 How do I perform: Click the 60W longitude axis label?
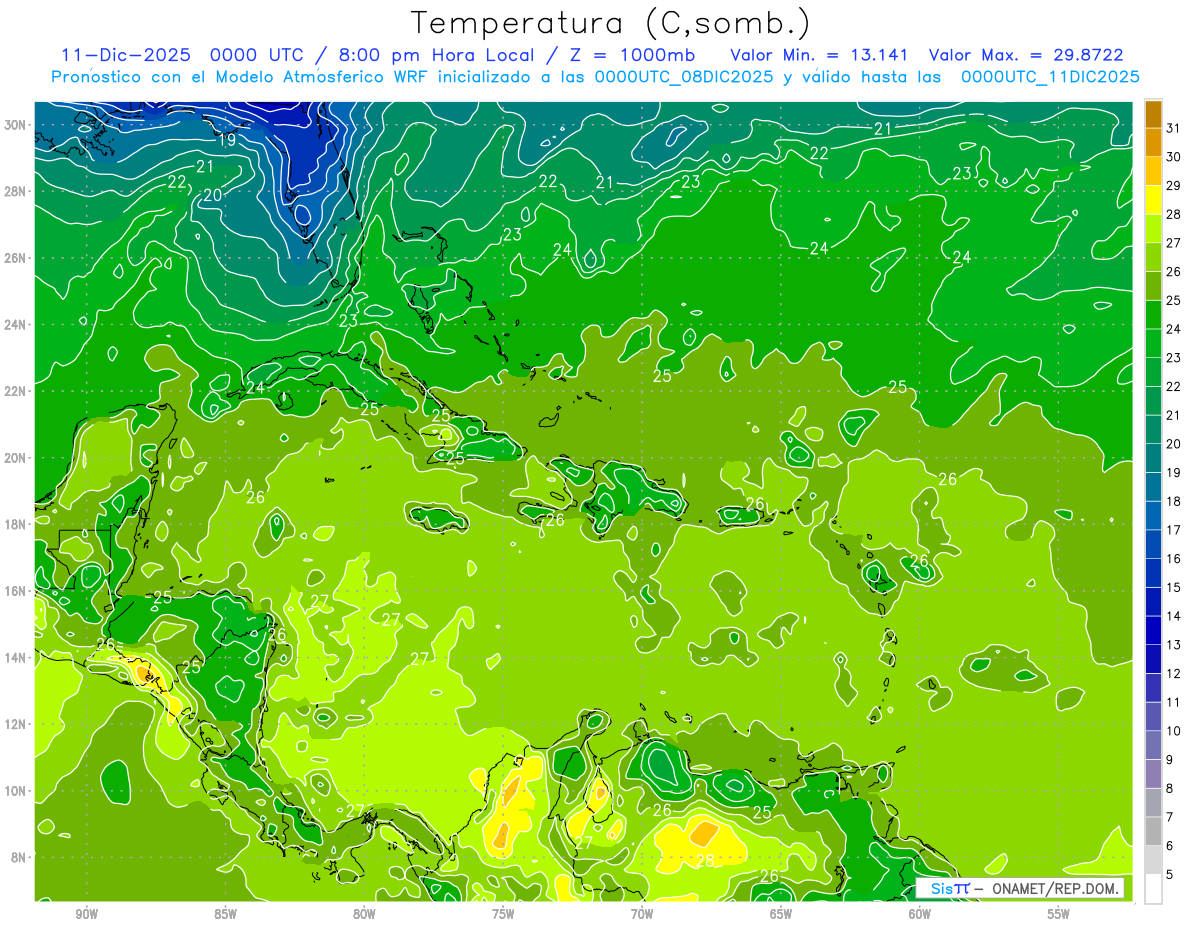(x=920, y=914)
